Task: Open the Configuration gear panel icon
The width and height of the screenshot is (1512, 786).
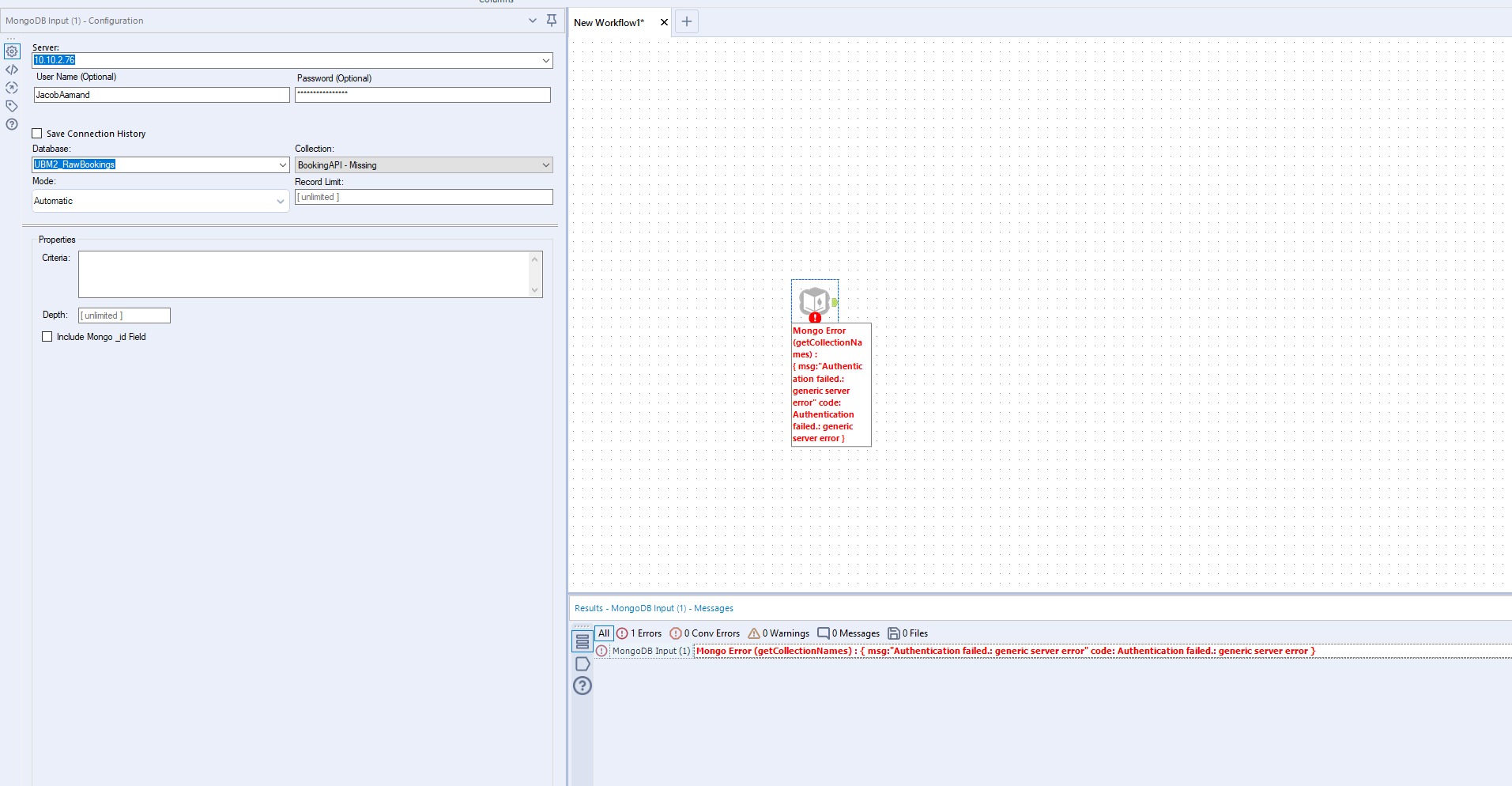Action: (12, 51)
